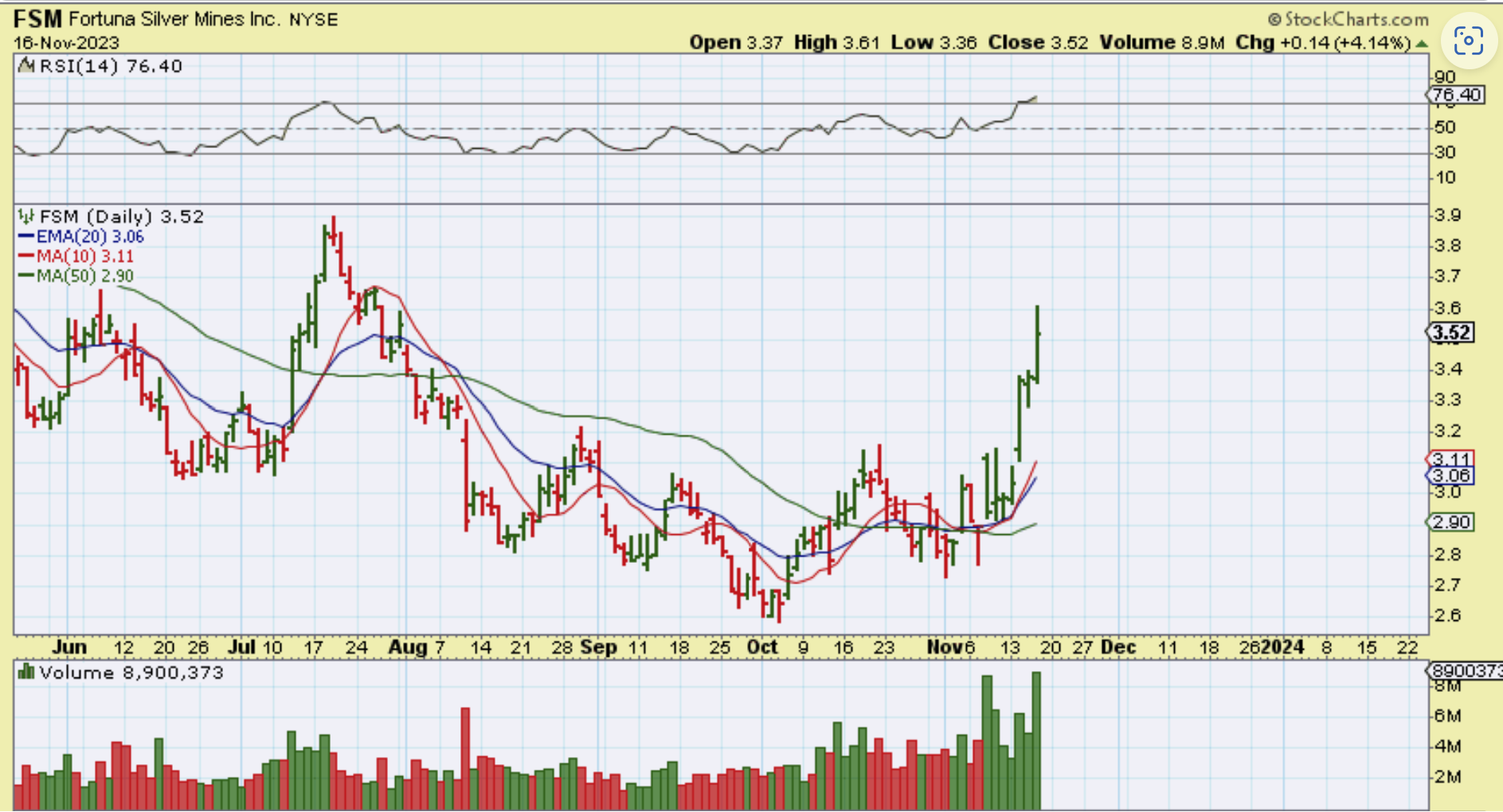Click the Jun label on the date axis
The width and height of the screenshot is (1503, 812).
point(69,647)
